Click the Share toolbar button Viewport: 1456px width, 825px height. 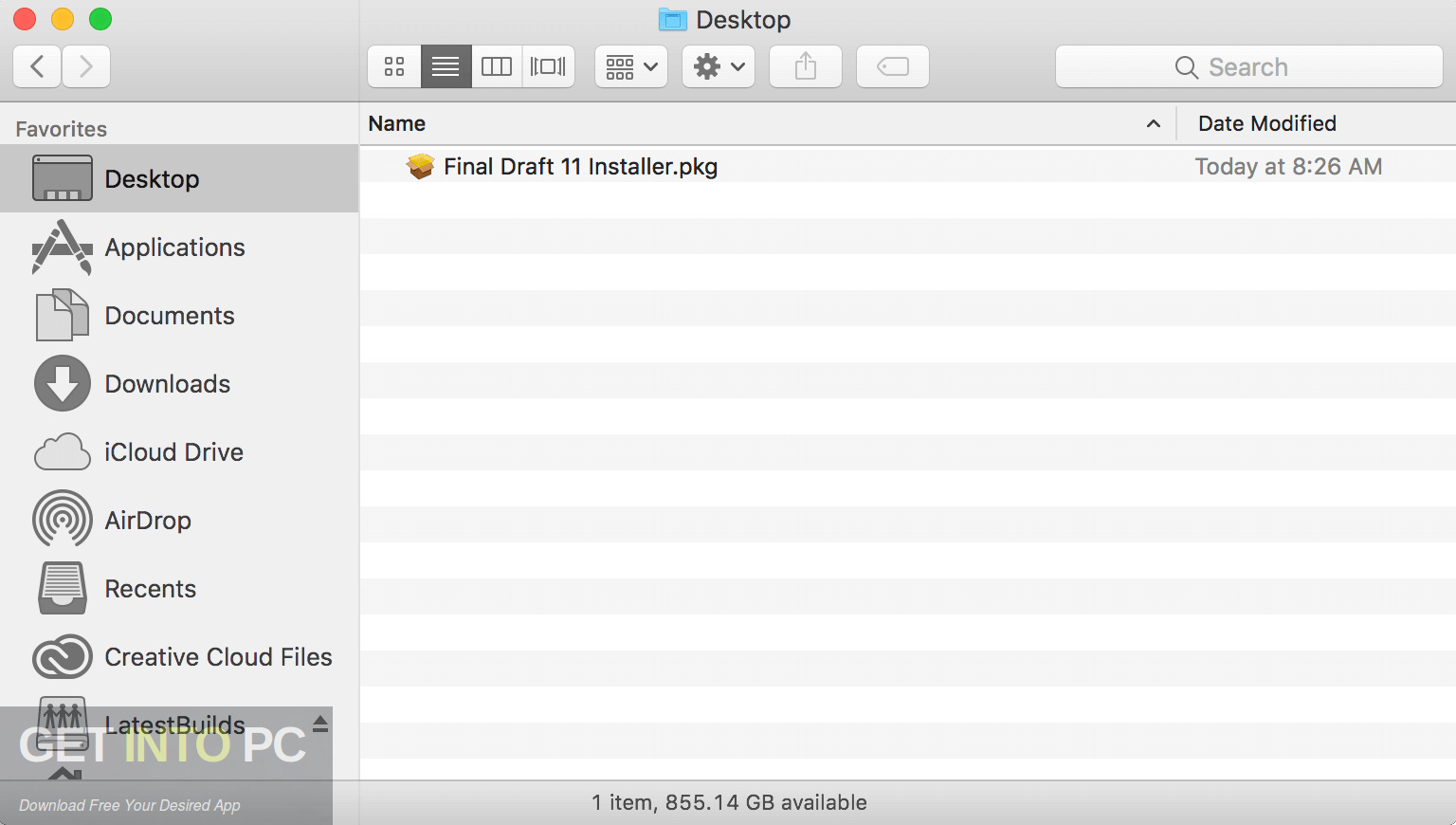point(806,66)
